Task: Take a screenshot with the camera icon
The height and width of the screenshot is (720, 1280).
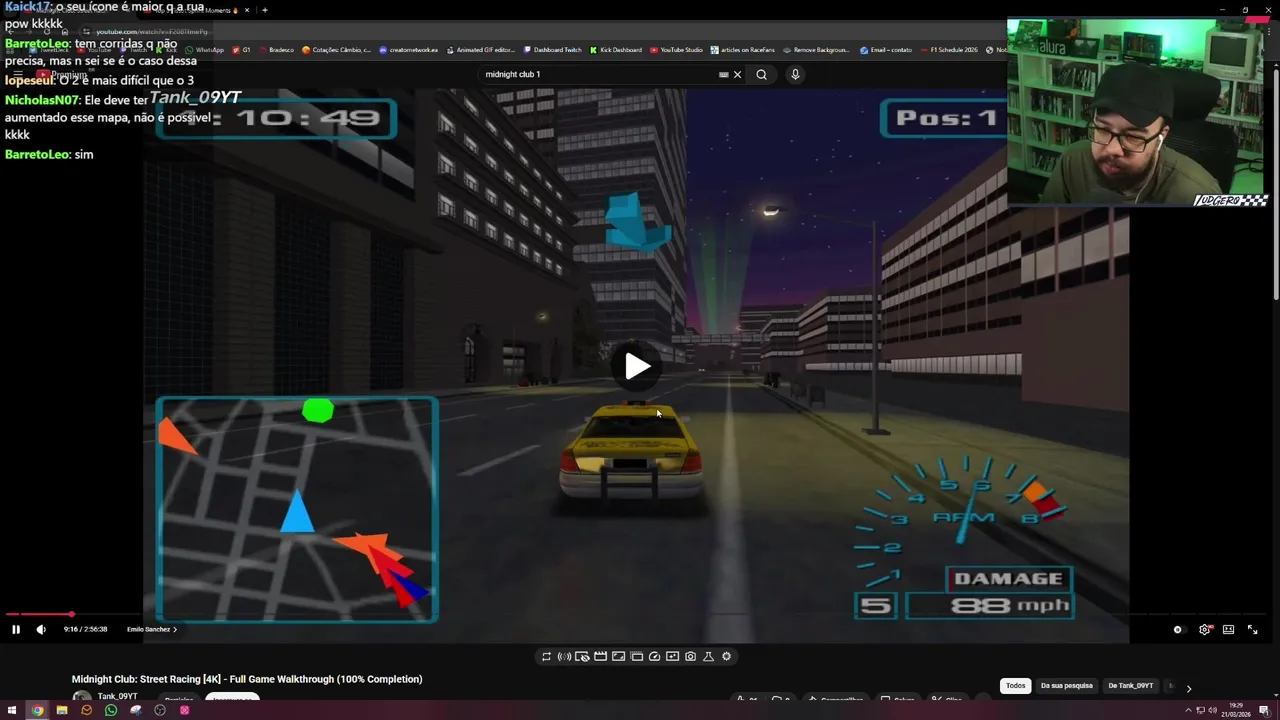Action: [690, 656]
